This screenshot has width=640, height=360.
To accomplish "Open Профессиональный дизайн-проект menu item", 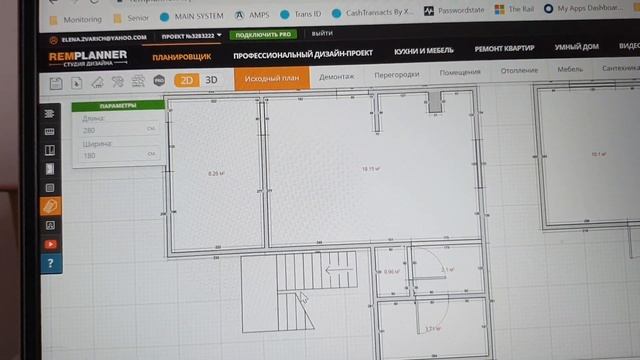I will [x=303, y=53].
